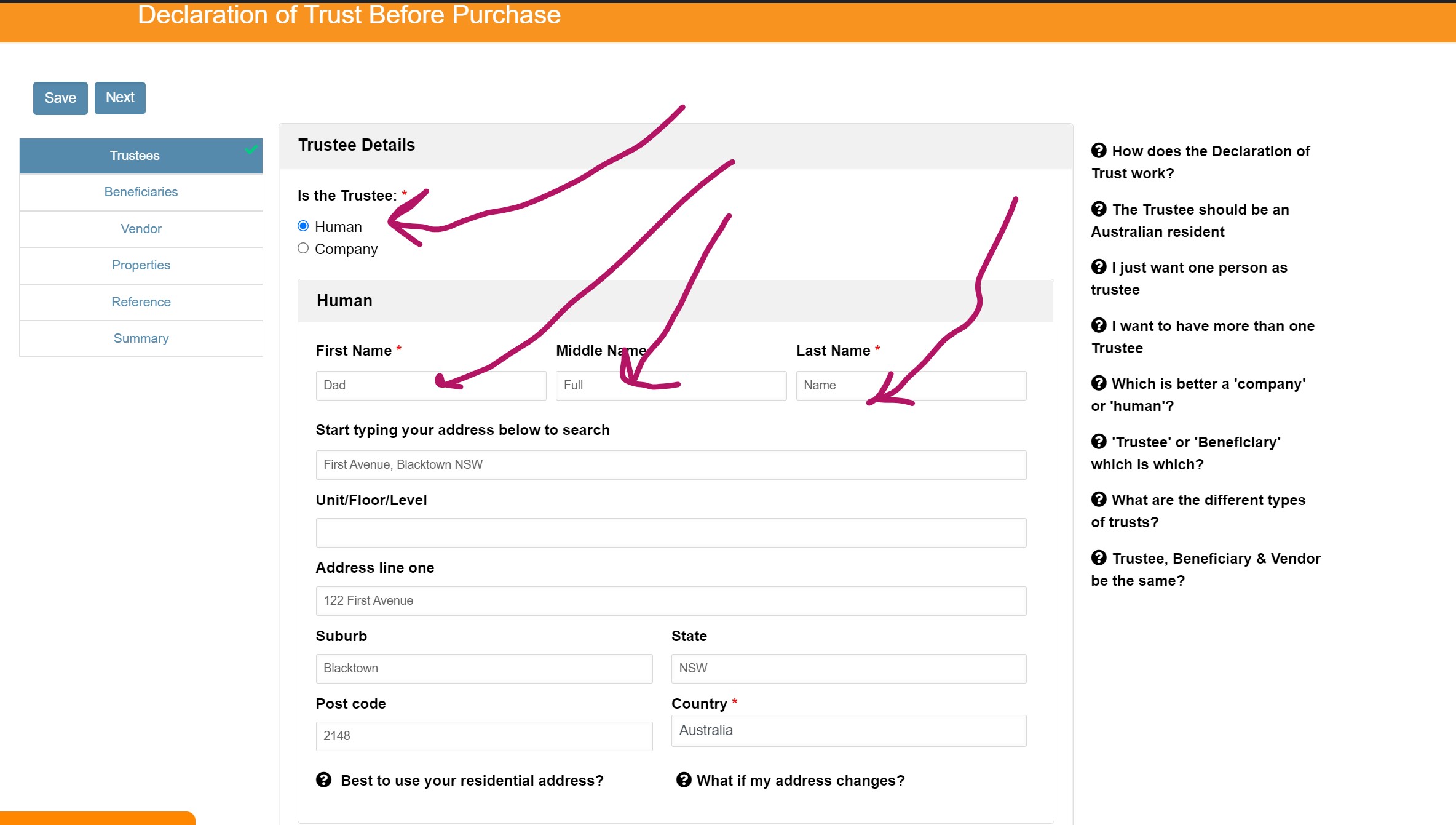Click the Reference navigation link
The width and height of the screenshot is (1456, 825).
[141, 301]
